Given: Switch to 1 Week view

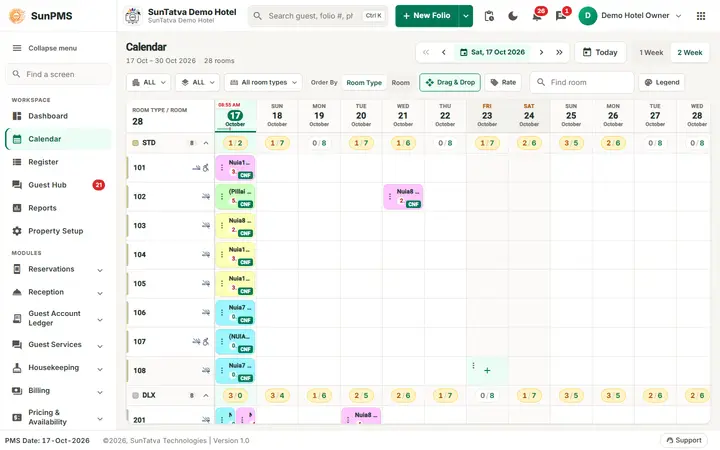Looking at the screenshot, I should [651, 53].
